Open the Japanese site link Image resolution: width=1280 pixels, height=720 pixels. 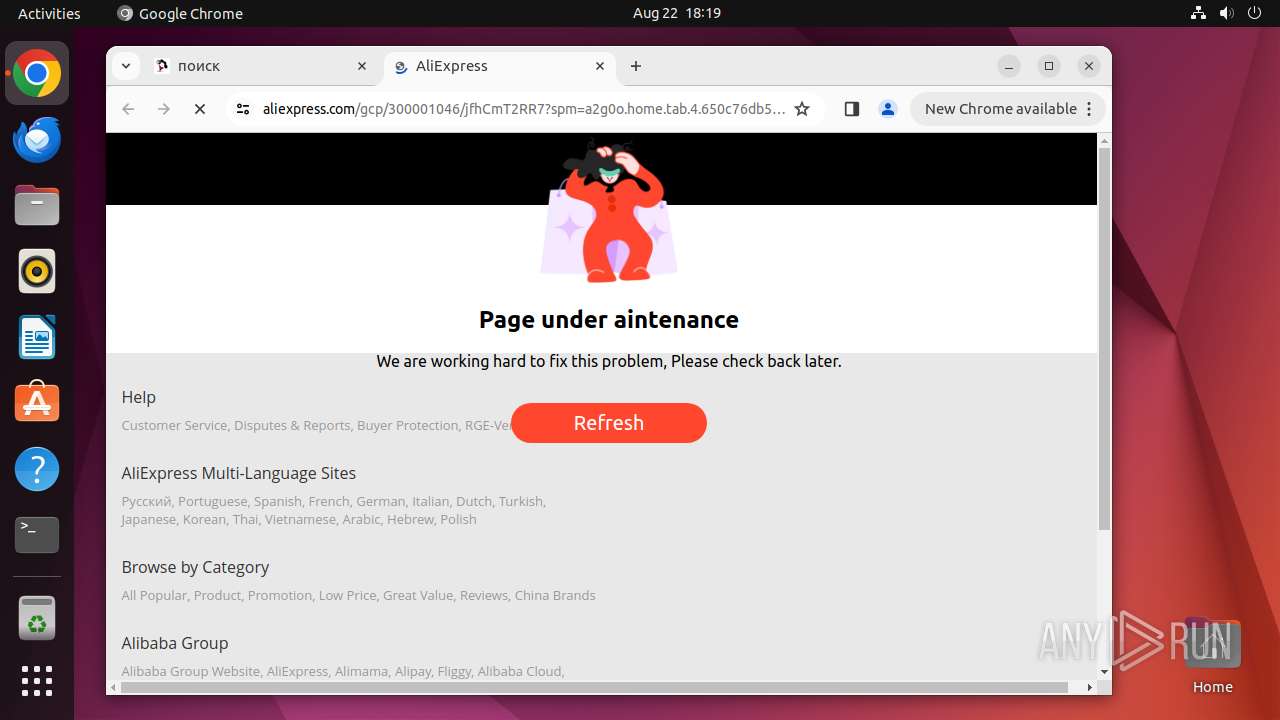point(149,519)
